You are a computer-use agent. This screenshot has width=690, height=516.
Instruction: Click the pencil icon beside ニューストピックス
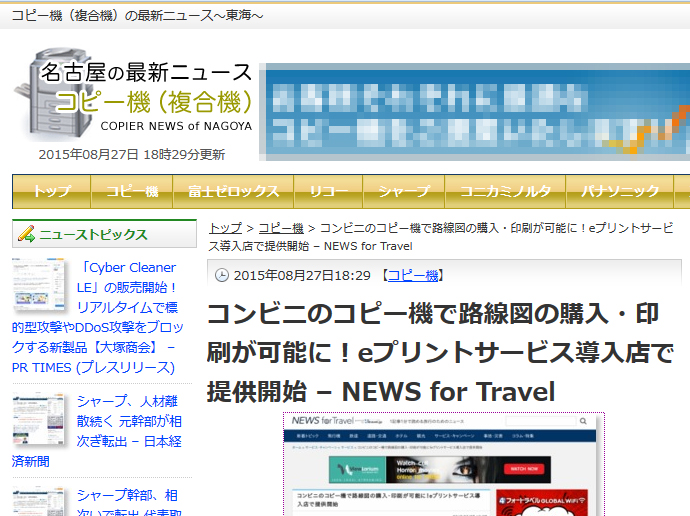point(26,234)
